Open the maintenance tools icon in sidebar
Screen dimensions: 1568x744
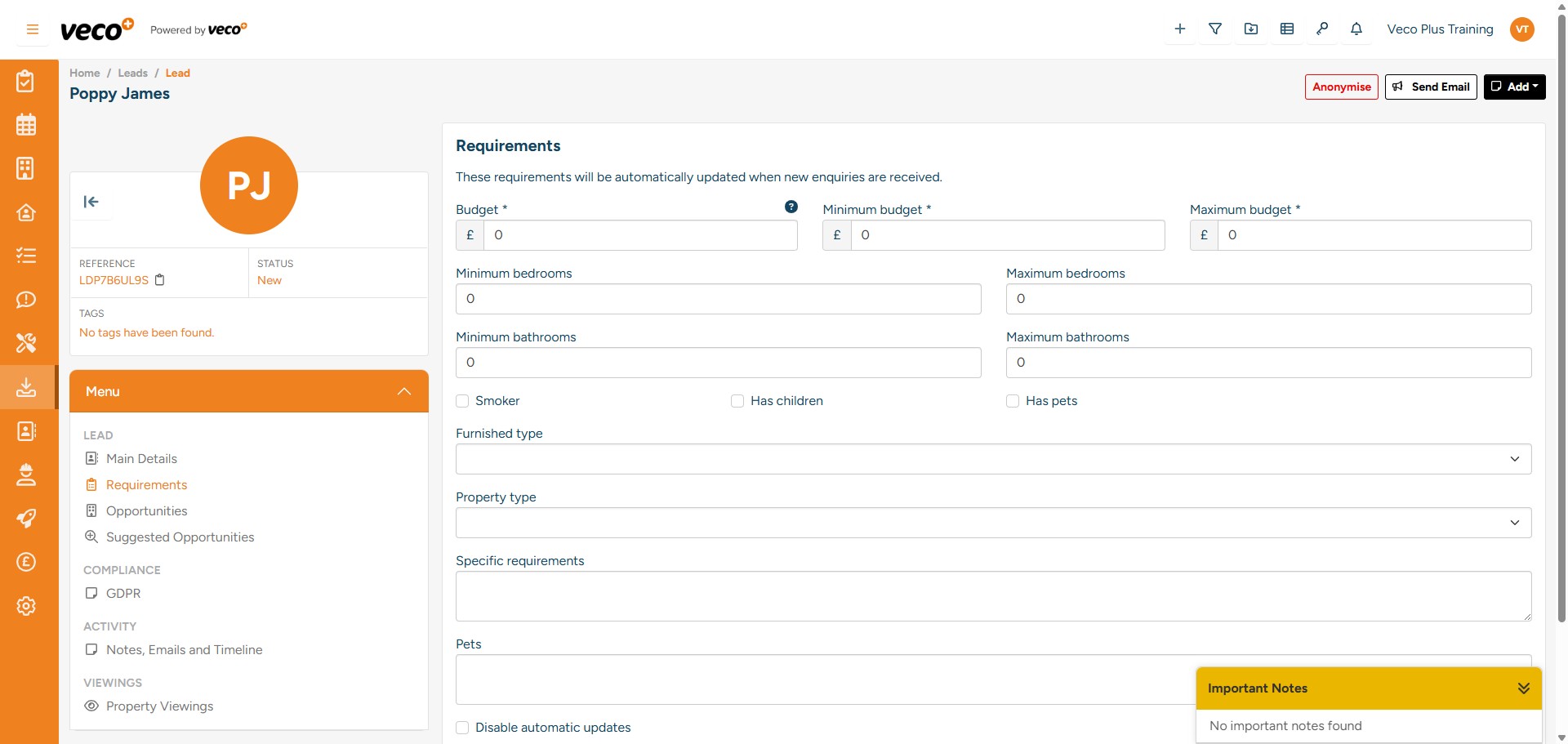26,343
